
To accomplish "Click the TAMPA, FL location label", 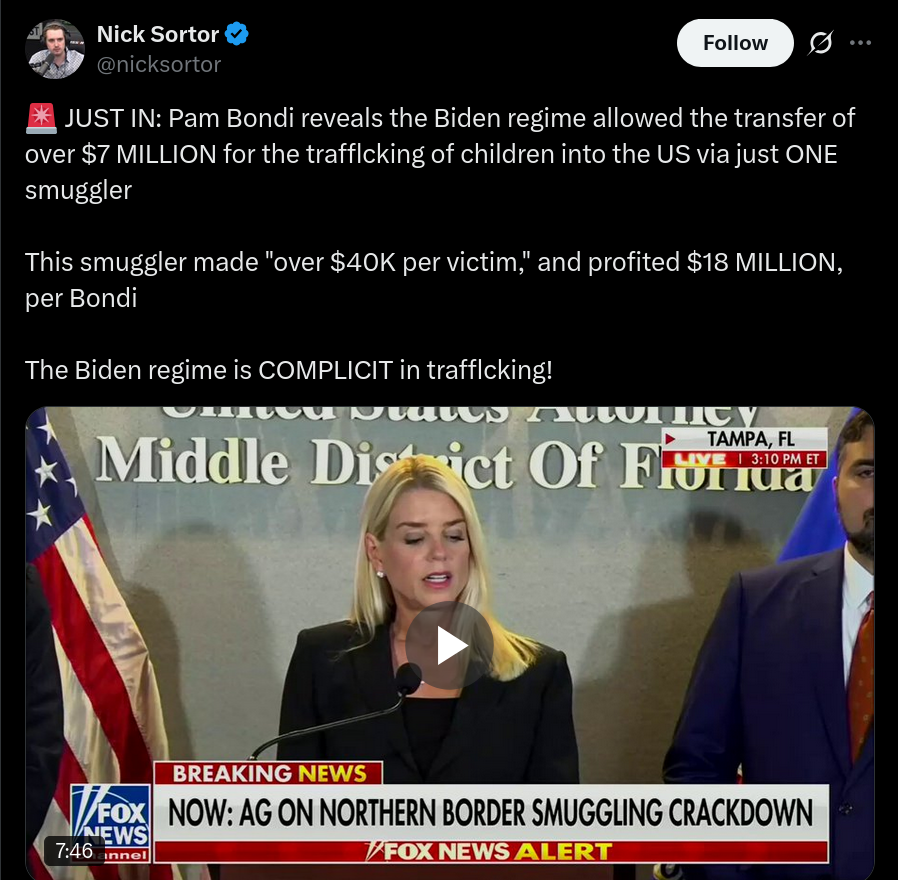I will click(x=750, y=439).
